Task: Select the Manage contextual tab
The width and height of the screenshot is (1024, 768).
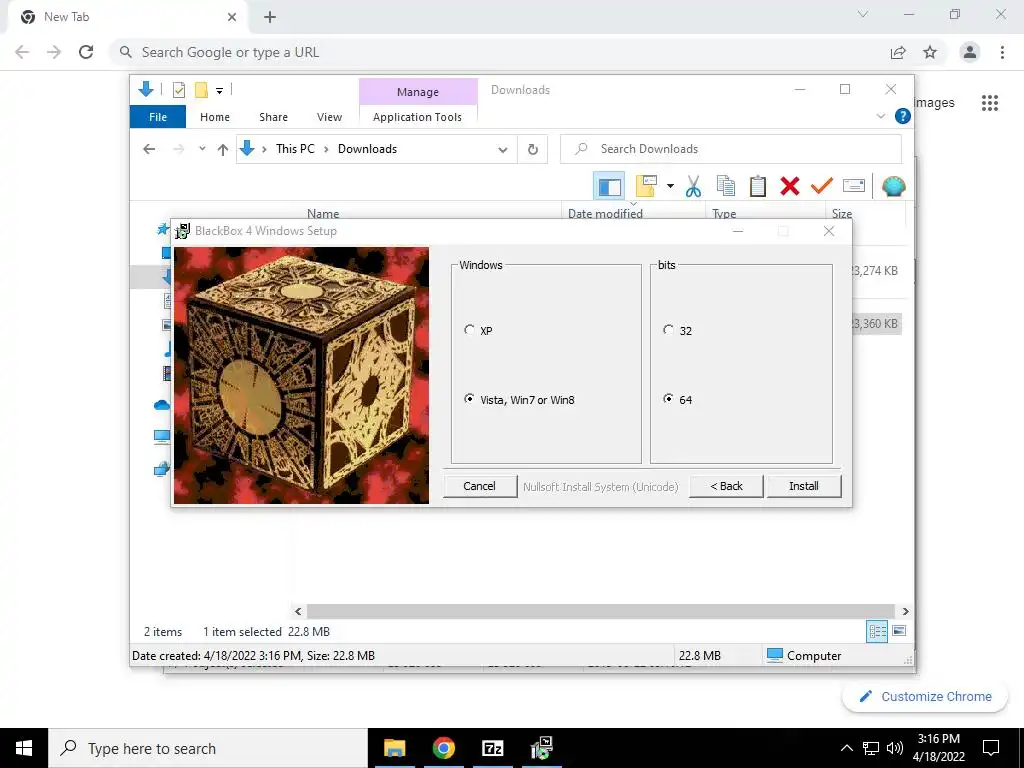Action: [x=418, y=92]
